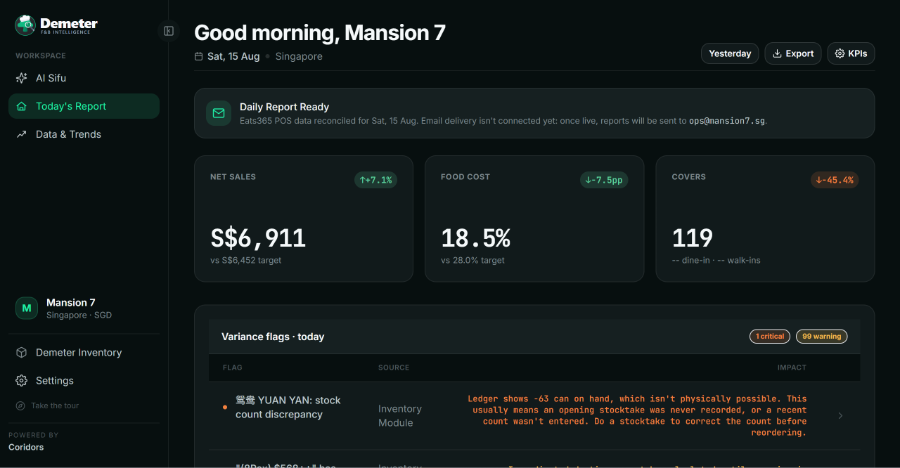Screen dimensions: 900x468
Task: Click the Mansion 7 avatar badge
Action: click(26, 308)
